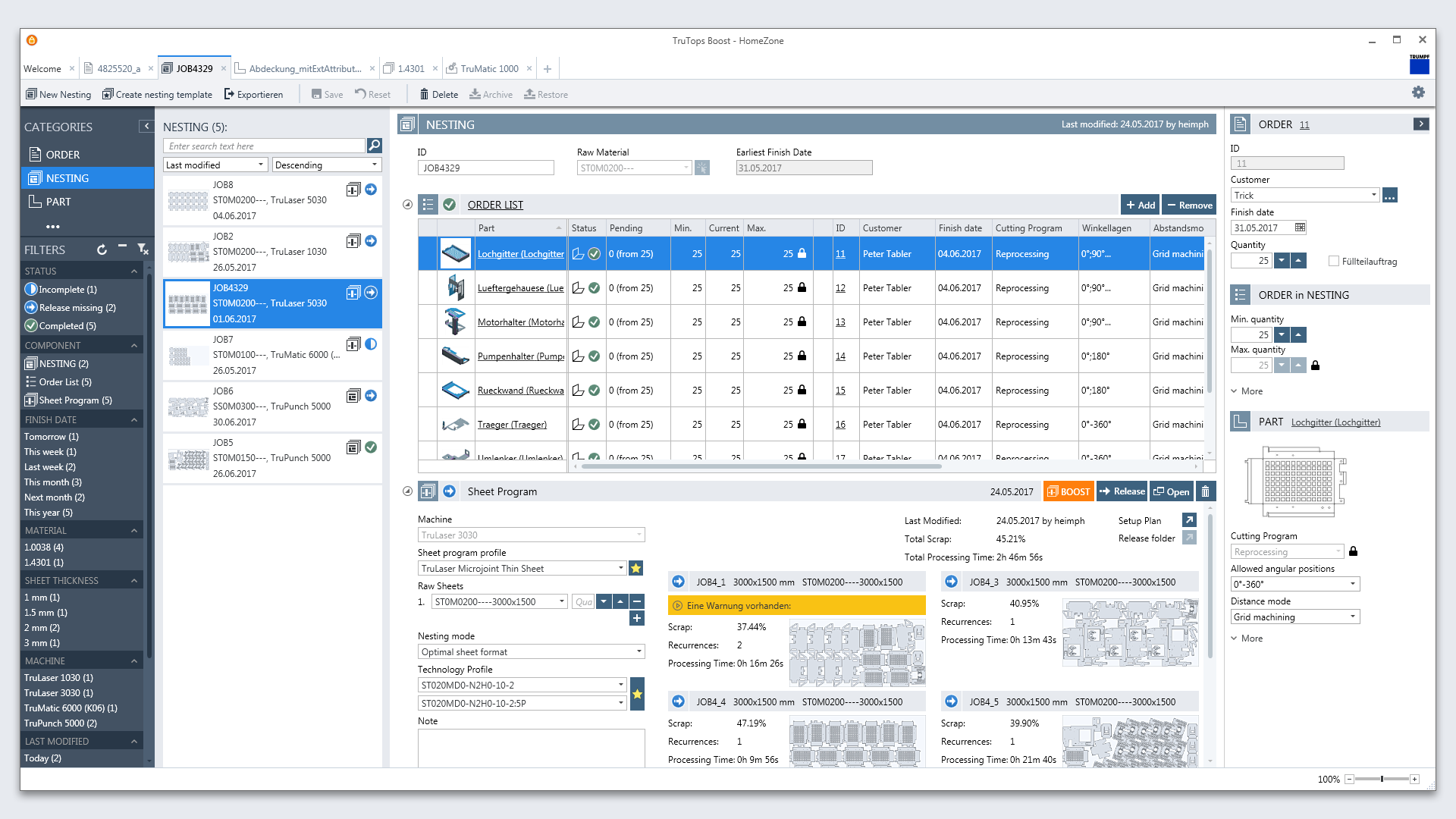Adjust the zoom slider at bottom right
1456x819 pixels.
(1382, 779)
